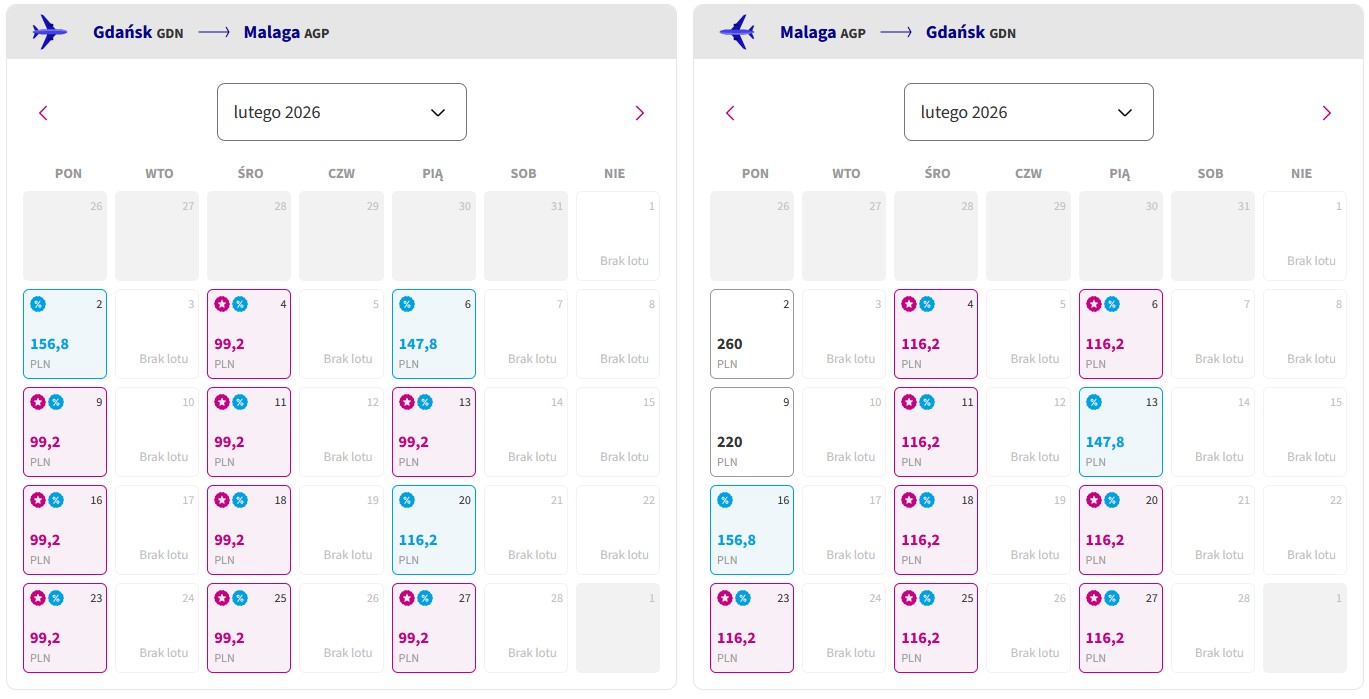1369x699 pixels.
Task: Select Feb 20 outbound flight for 116,2 PLN
Action: pos(434,530)
